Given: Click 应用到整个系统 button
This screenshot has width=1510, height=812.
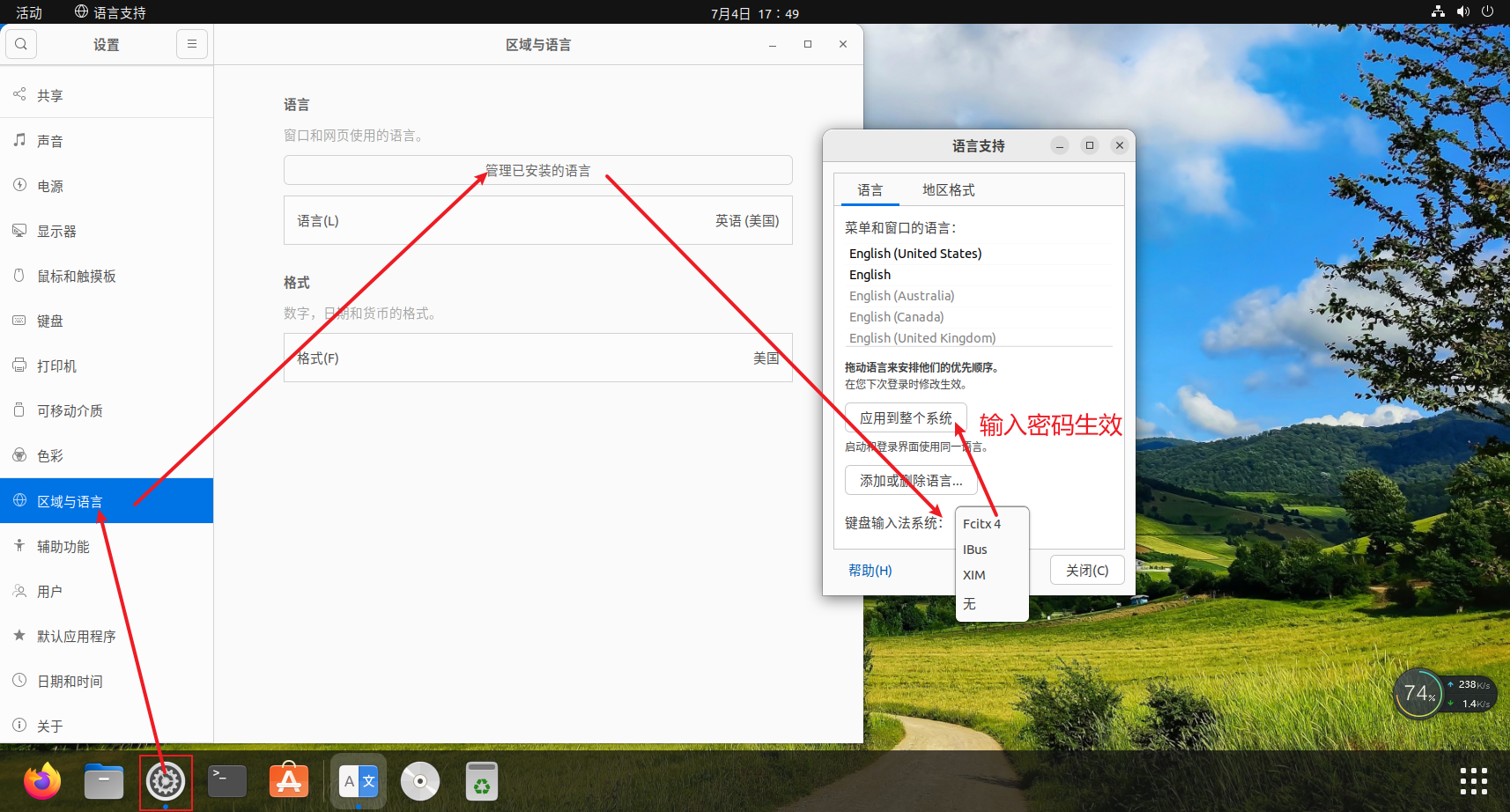Looking at the screenshot, I should pyautogui.click(x=906, y=418).
